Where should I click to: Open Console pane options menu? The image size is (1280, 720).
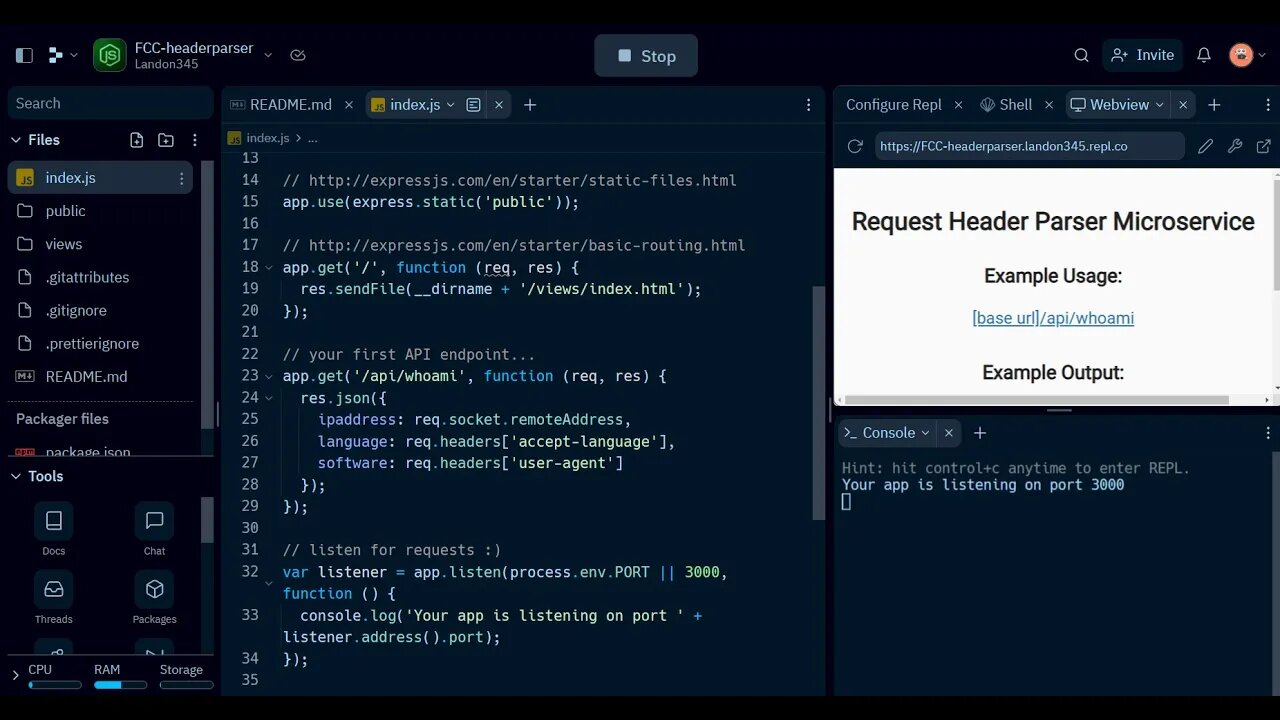coord(1268,432)
